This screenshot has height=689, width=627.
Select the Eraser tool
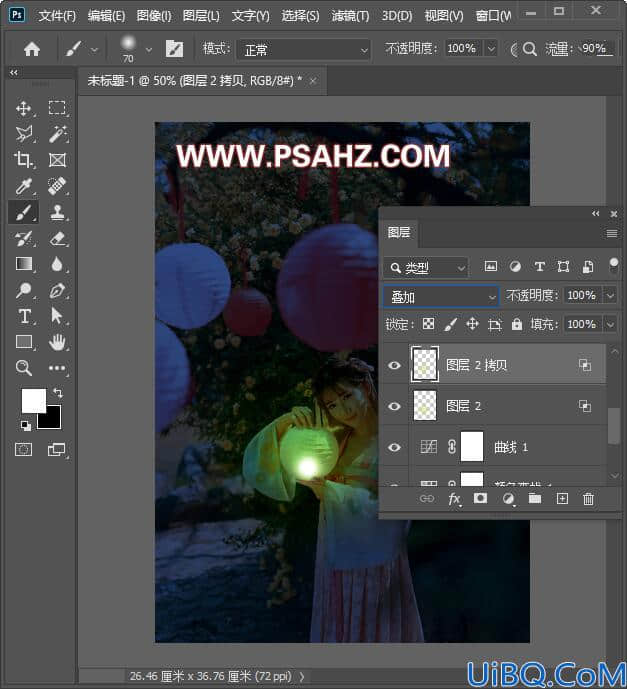click(57, 238)
